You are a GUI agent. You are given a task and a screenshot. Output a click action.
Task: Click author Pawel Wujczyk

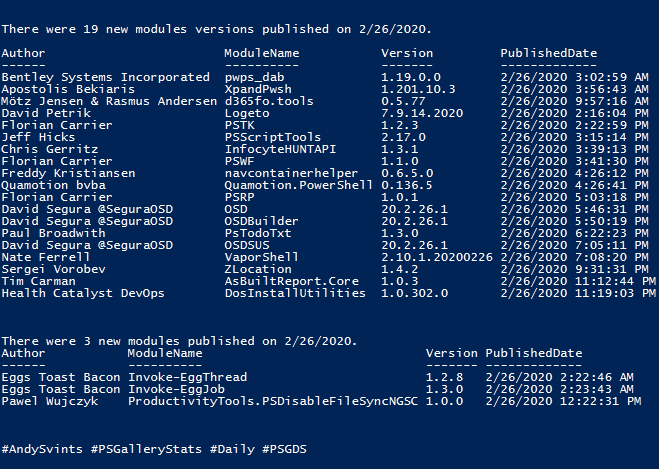50,401
